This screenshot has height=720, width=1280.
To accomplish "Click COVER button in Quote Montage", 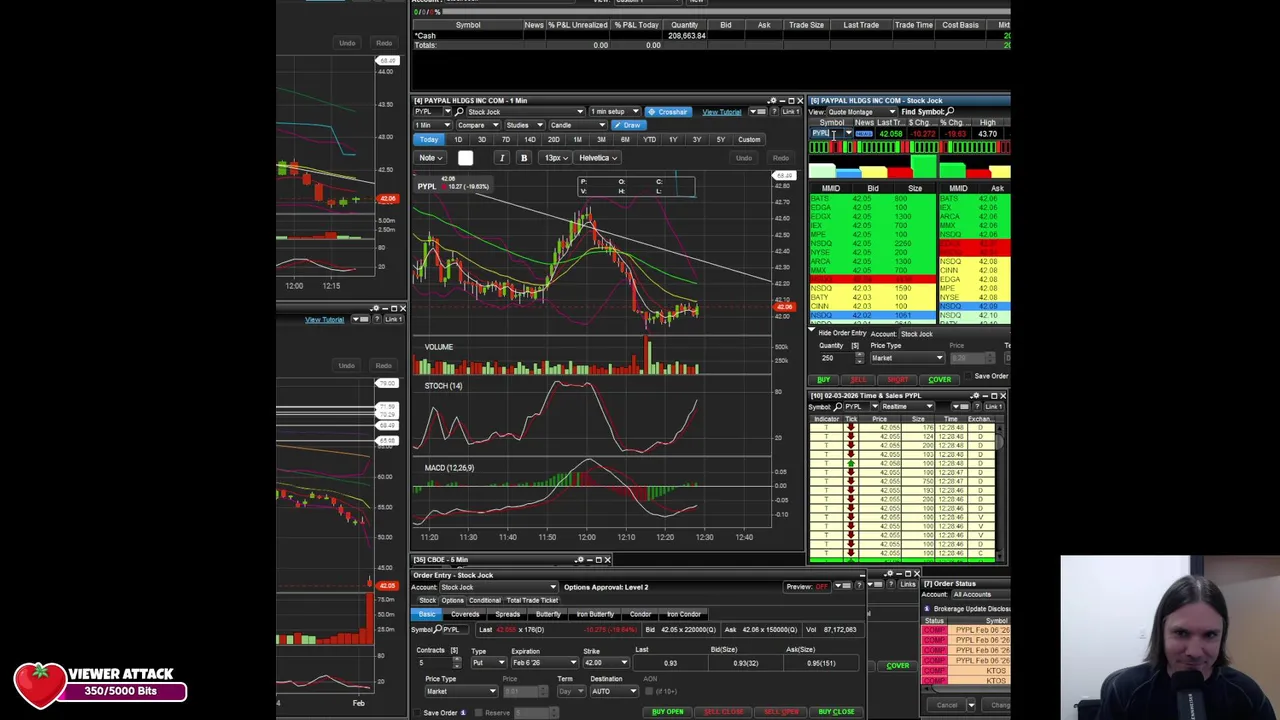I will point(940,380).
